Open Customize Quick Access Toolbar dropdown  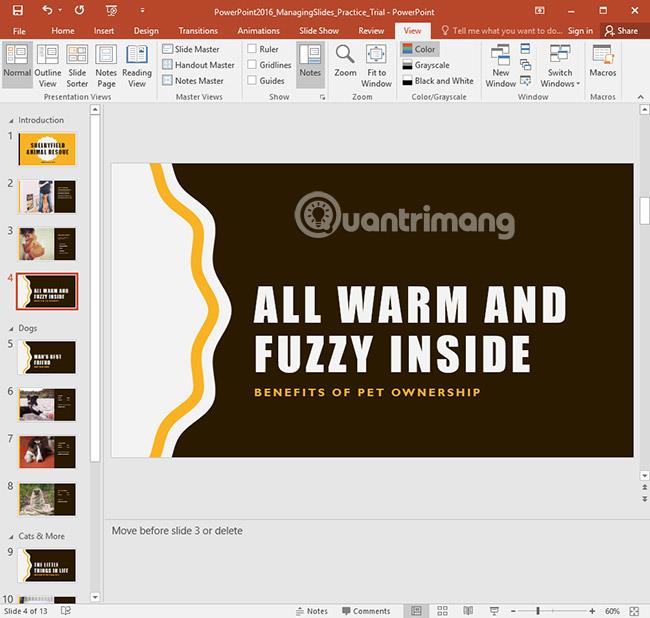[142, 10]
